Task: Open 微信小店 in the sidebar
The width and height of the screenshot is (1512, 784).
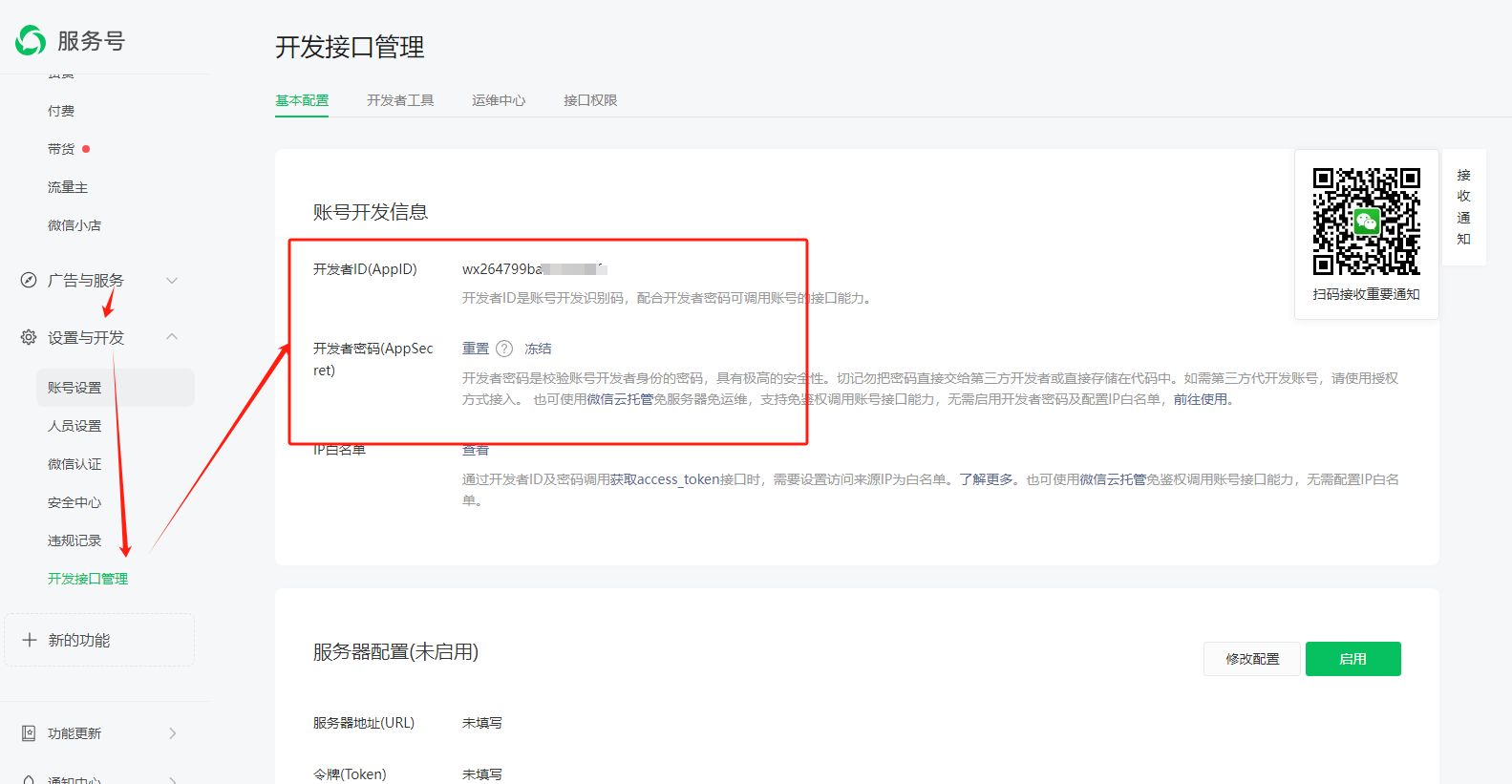Action: click(x=75, y=225)
